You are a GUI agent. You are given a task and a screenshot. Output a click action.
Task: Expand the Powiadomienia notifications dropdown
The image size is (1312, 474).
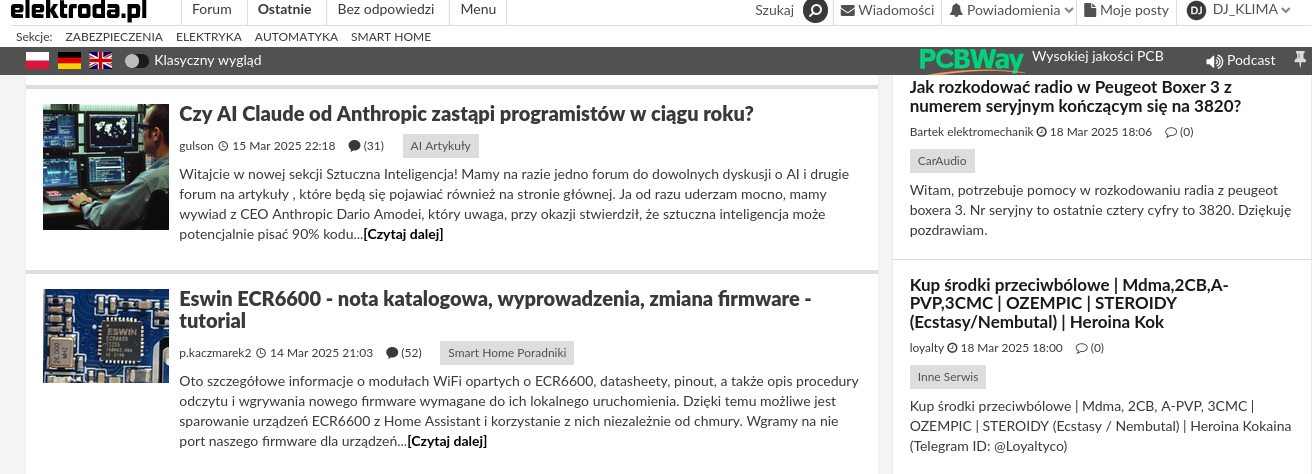(1011, 11)
